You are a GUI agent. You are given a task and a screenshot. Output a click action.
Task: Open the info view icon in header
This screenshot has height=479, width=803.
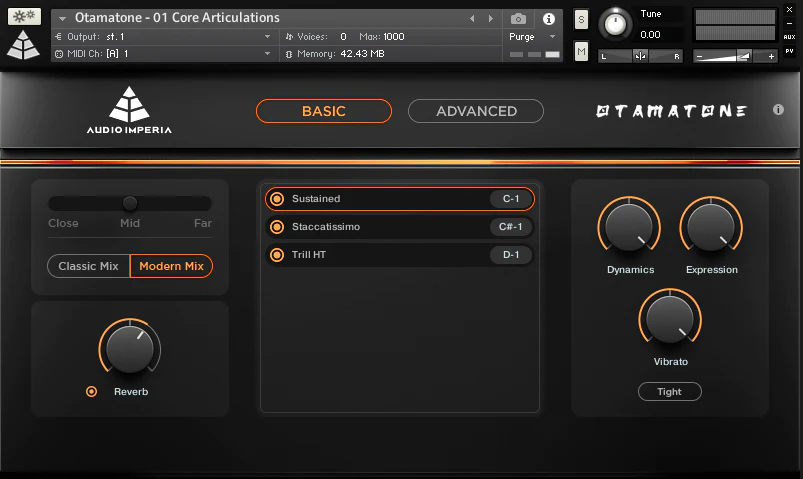coord(548,19)
